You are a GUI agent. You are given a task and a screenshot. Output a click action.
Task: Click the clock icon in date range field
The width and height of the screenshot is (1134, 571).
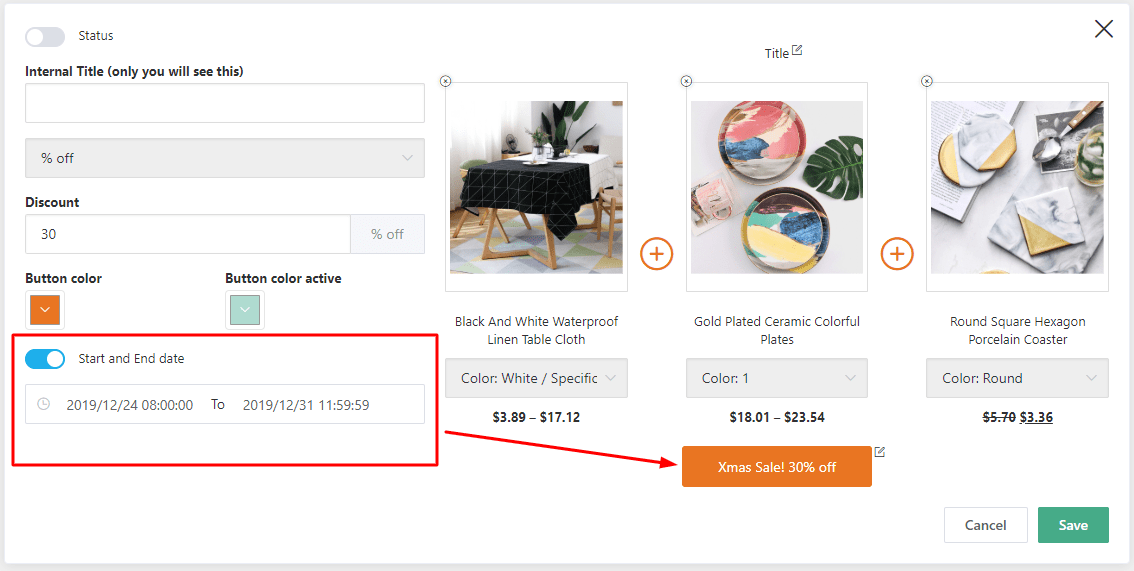tap(43, 404)
